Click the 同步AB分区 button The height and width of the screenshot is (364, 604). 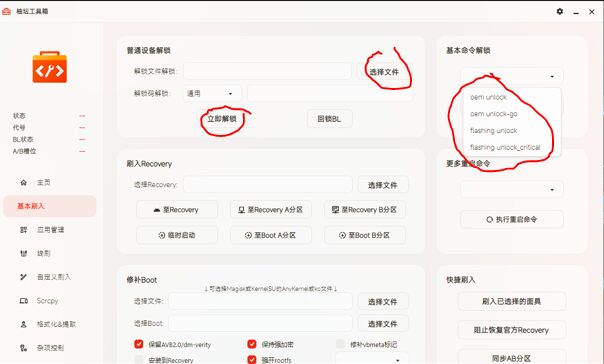512,358
